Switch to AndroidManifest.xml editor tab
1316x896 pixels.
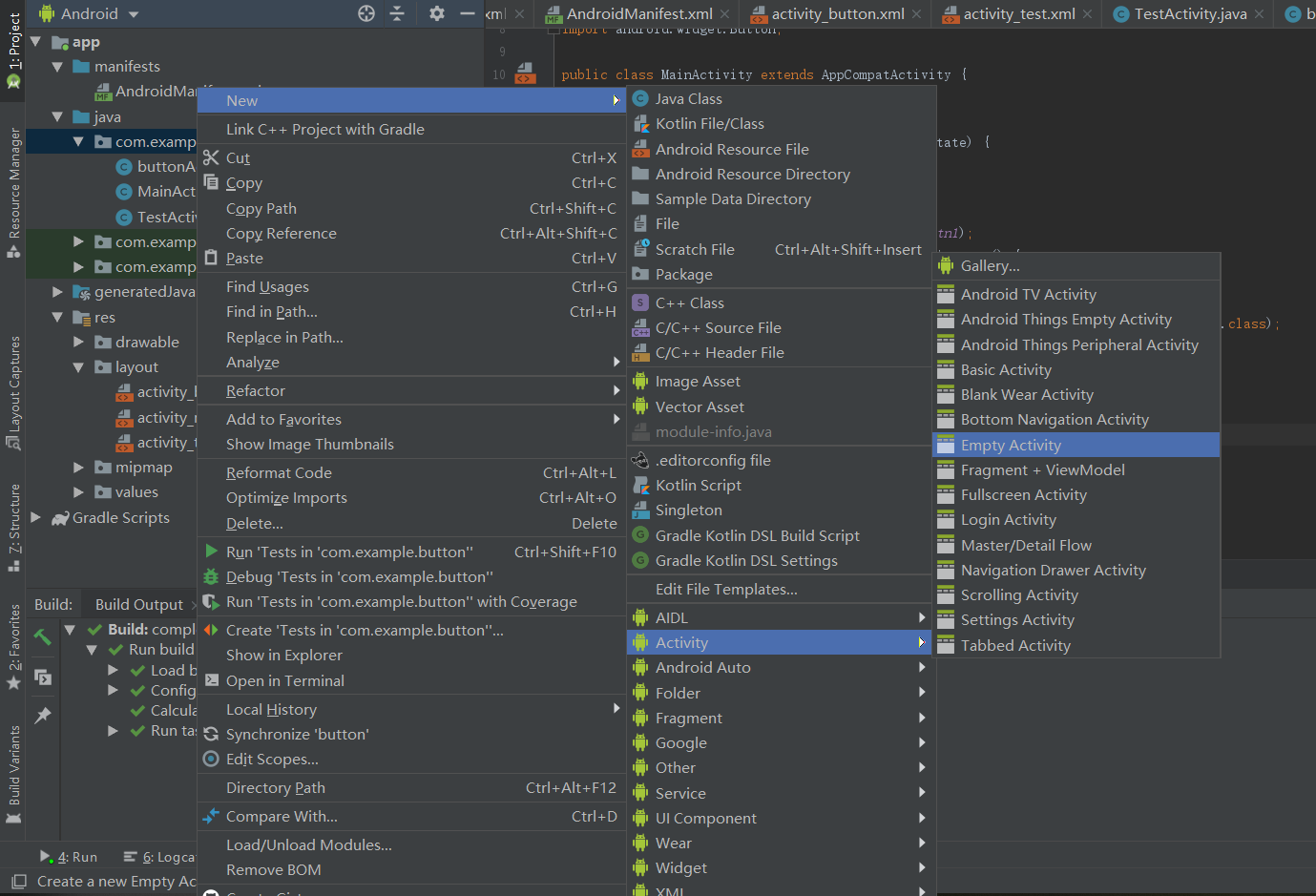(x=638, y=13)
